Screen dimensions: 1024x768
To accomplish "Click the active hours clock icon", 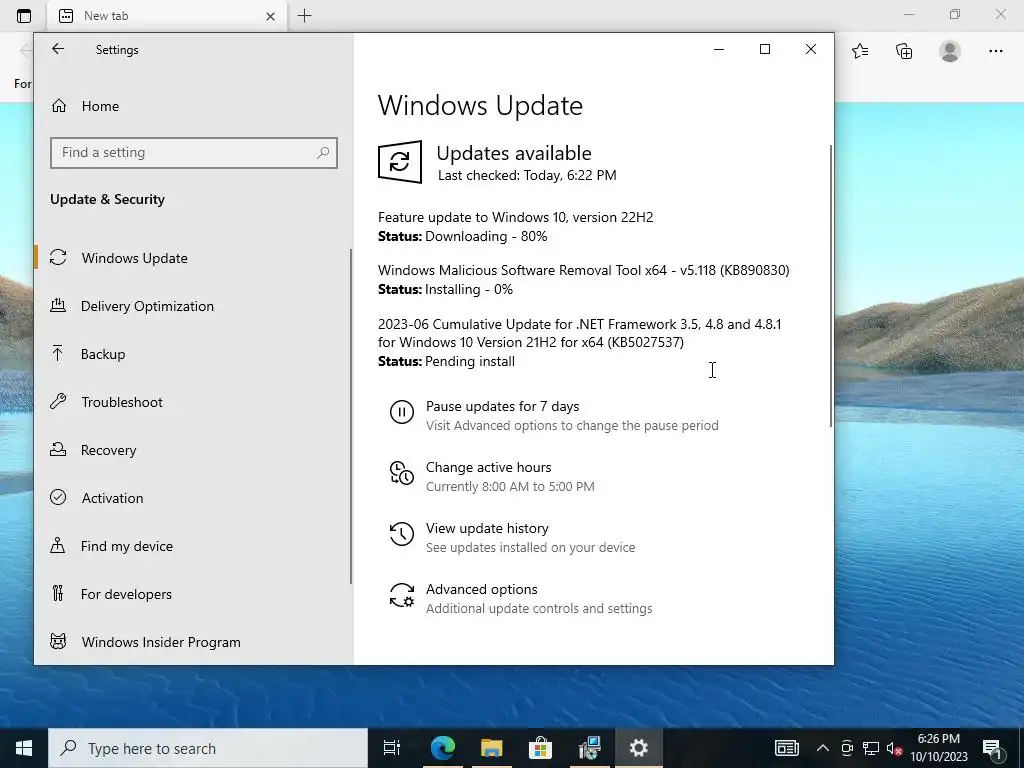I will pyautogui.click(x=402, y=473).
